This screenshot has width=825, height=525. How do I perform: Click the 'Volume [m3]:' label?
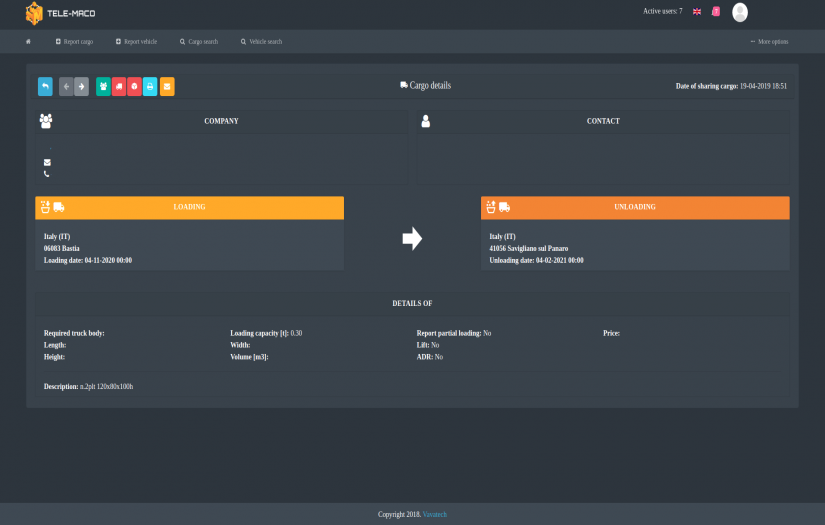pyautogui.click(x=249, y=357)
